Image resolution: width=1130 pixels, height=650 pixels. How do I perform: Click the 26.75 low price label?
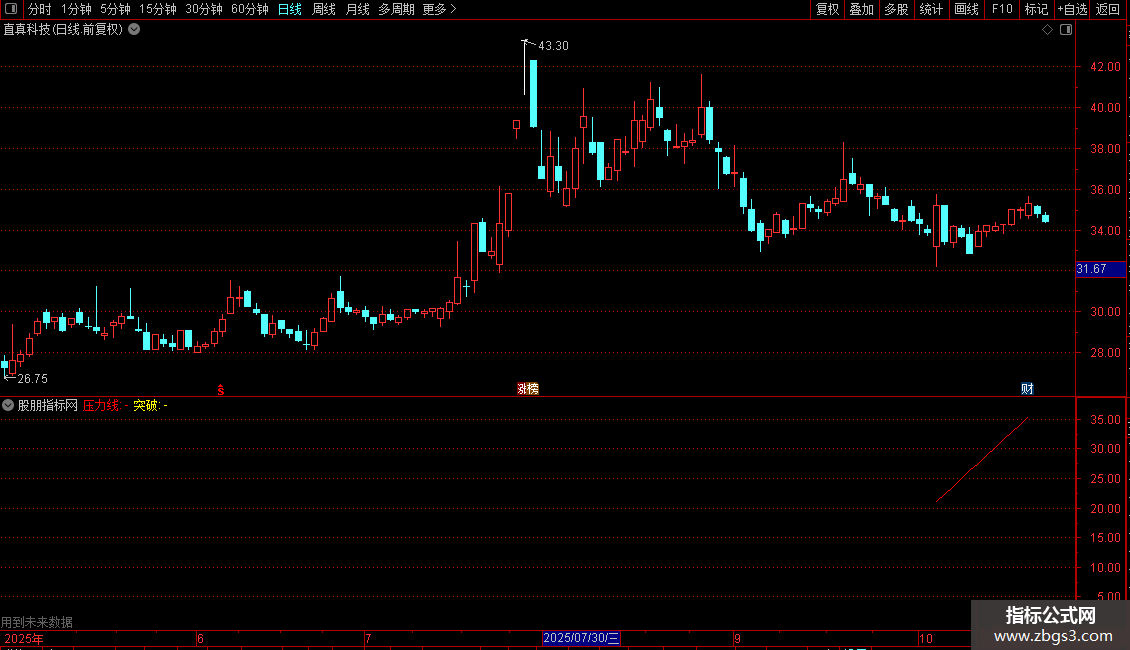(32, 378)
